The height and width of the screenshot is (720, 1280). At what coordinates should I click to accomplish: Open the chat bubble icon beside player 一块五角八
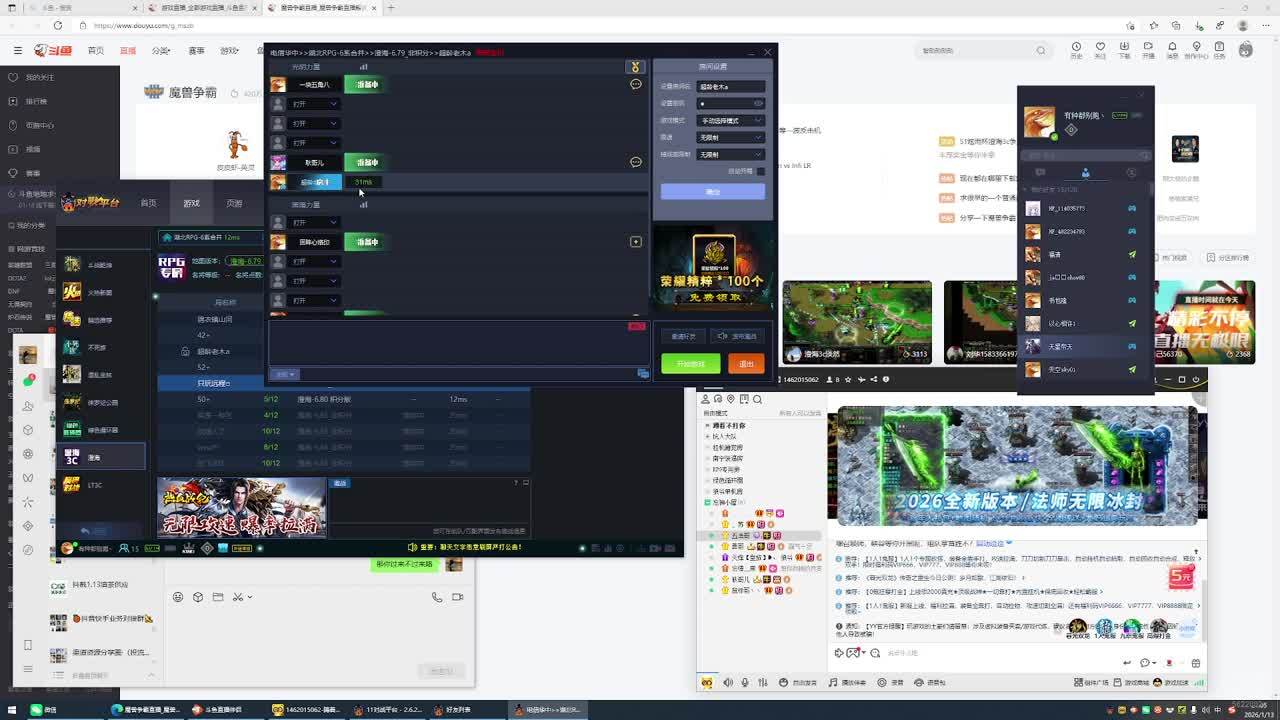pyautogui.click(x=635, y=85)
